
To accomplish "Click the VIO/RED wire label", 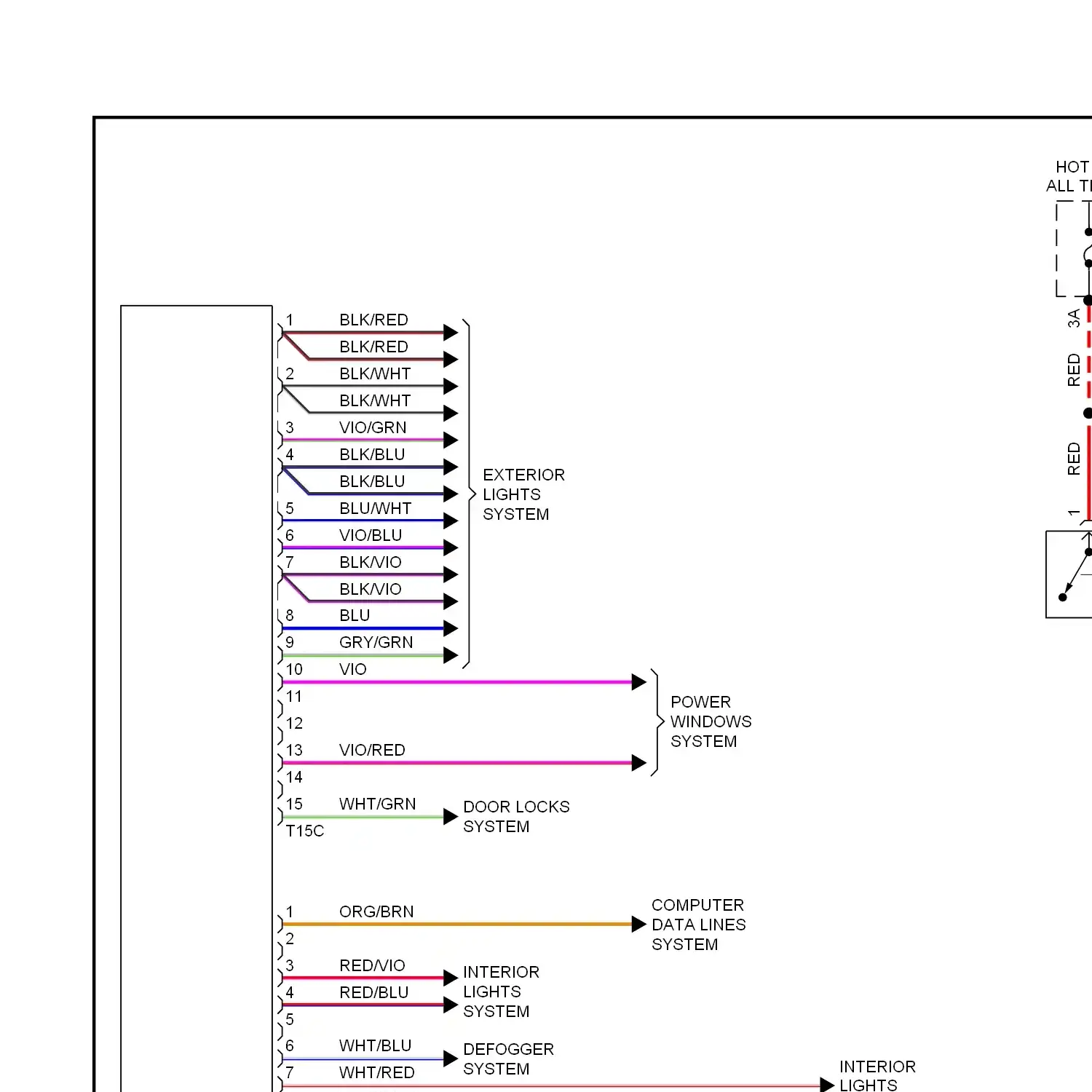I will 372,750.
